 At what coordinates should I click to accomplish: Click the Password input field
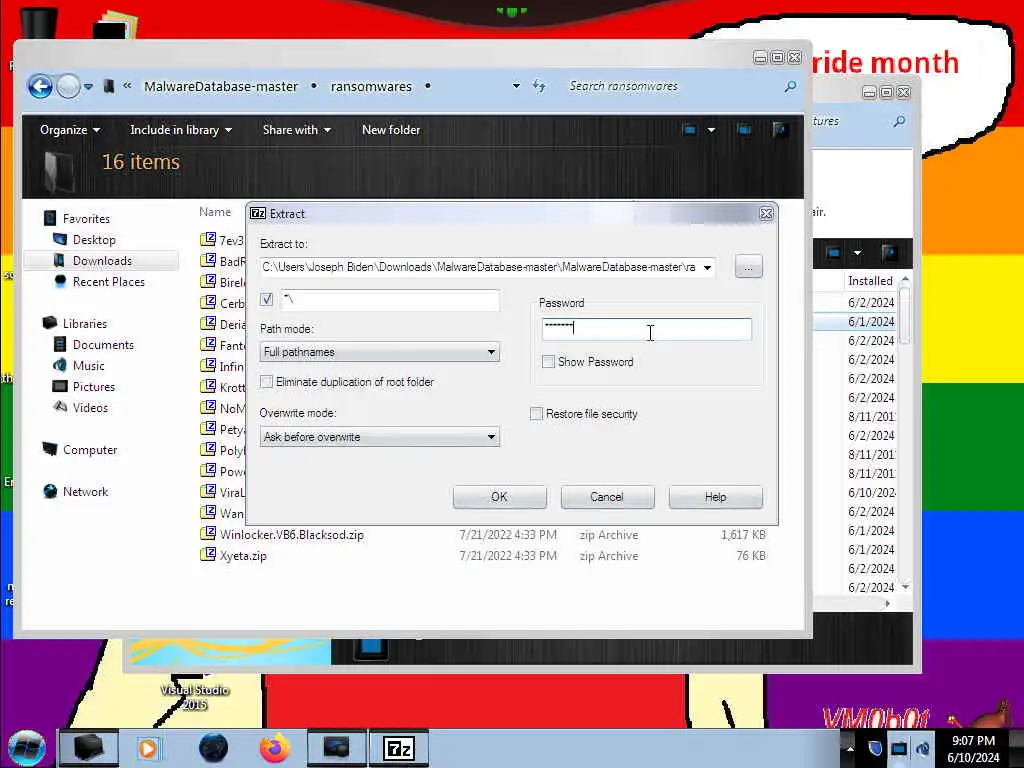(647, 328)
